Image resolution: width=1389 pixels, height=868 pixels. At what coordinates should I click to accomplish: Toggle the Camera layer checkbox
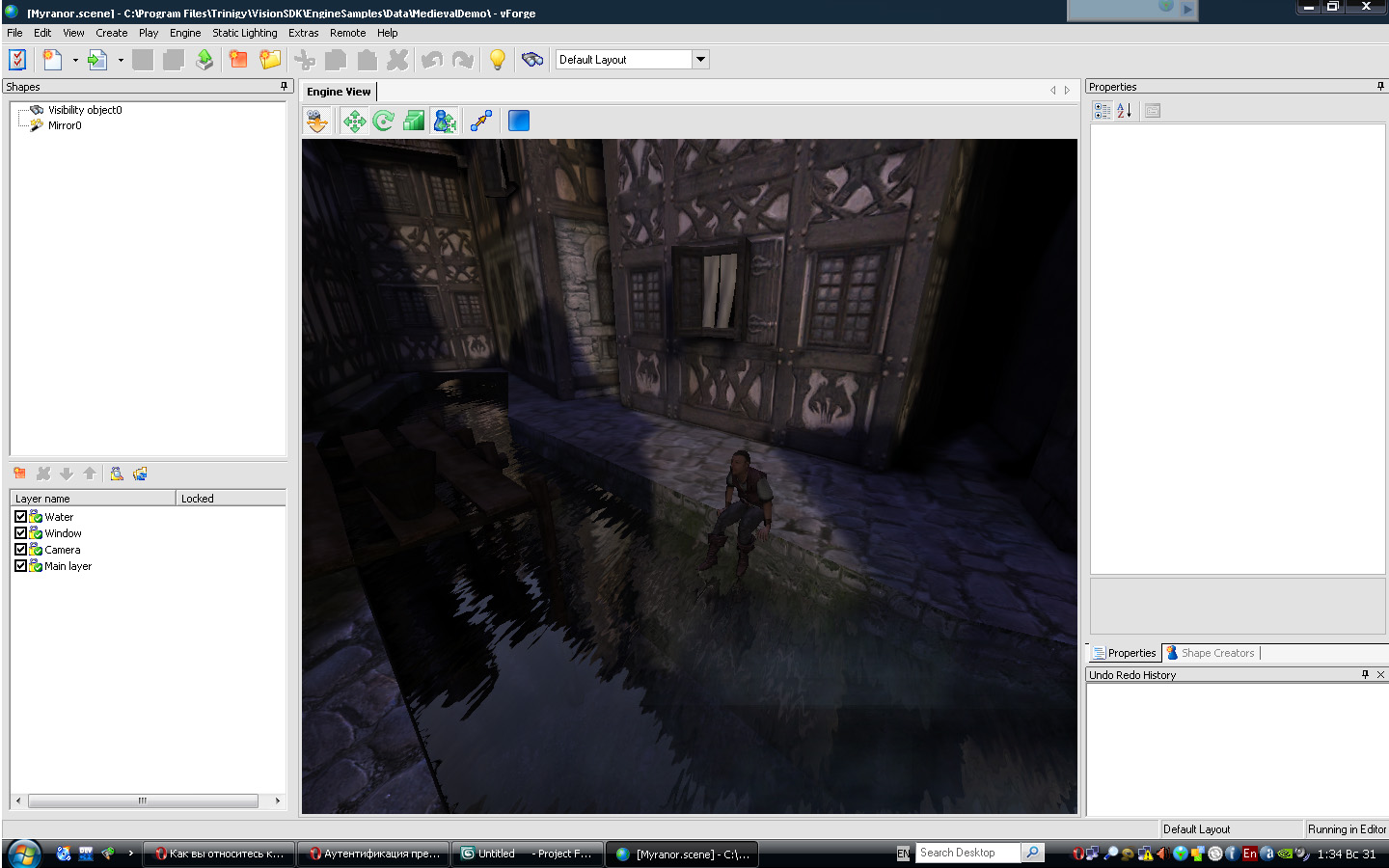pyautogui.click(x=20, y=550)
